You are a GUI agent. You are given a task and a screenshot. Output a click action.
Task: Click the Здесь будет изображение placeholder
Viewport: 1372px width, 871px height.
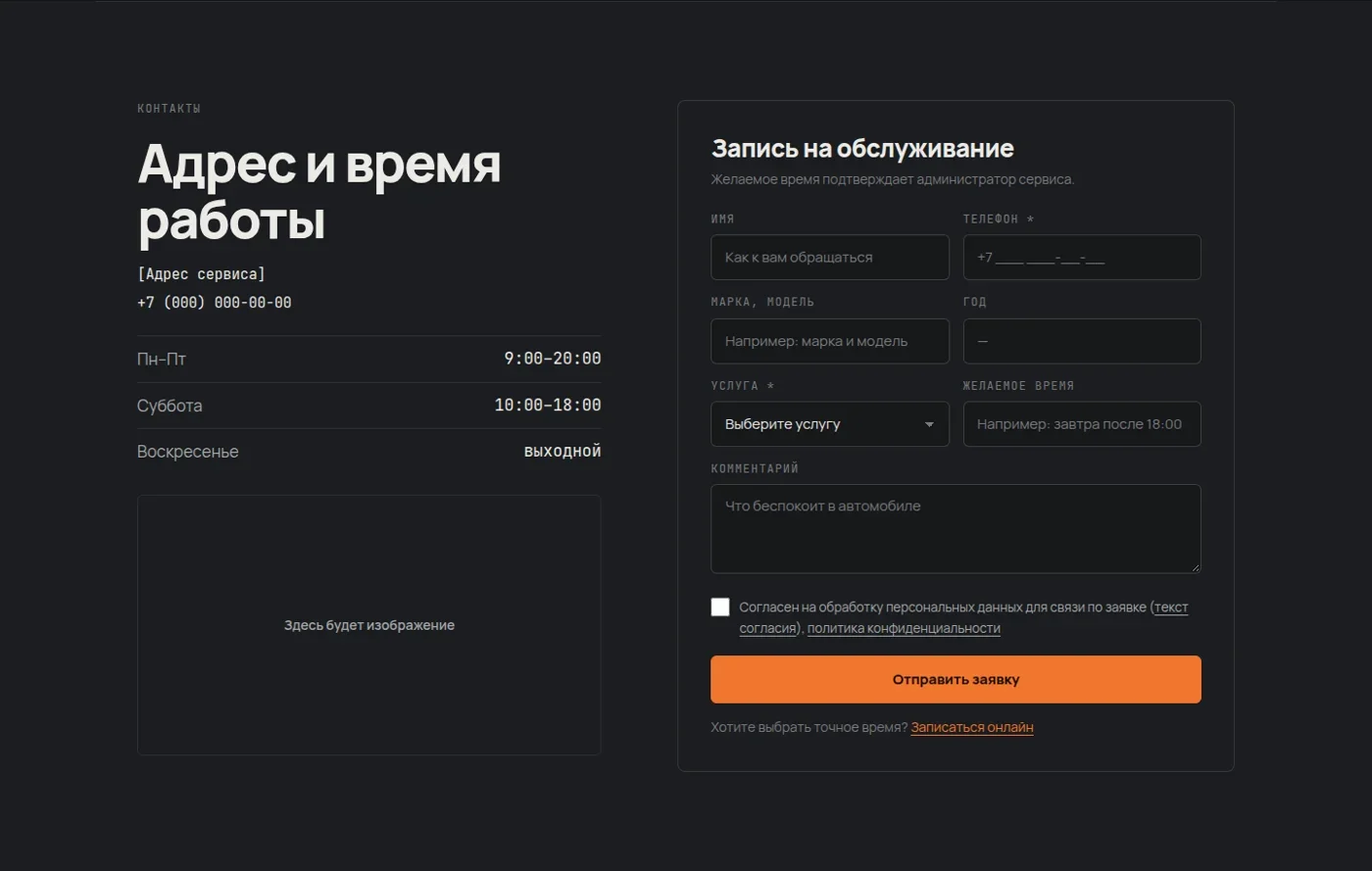(369, 625)
